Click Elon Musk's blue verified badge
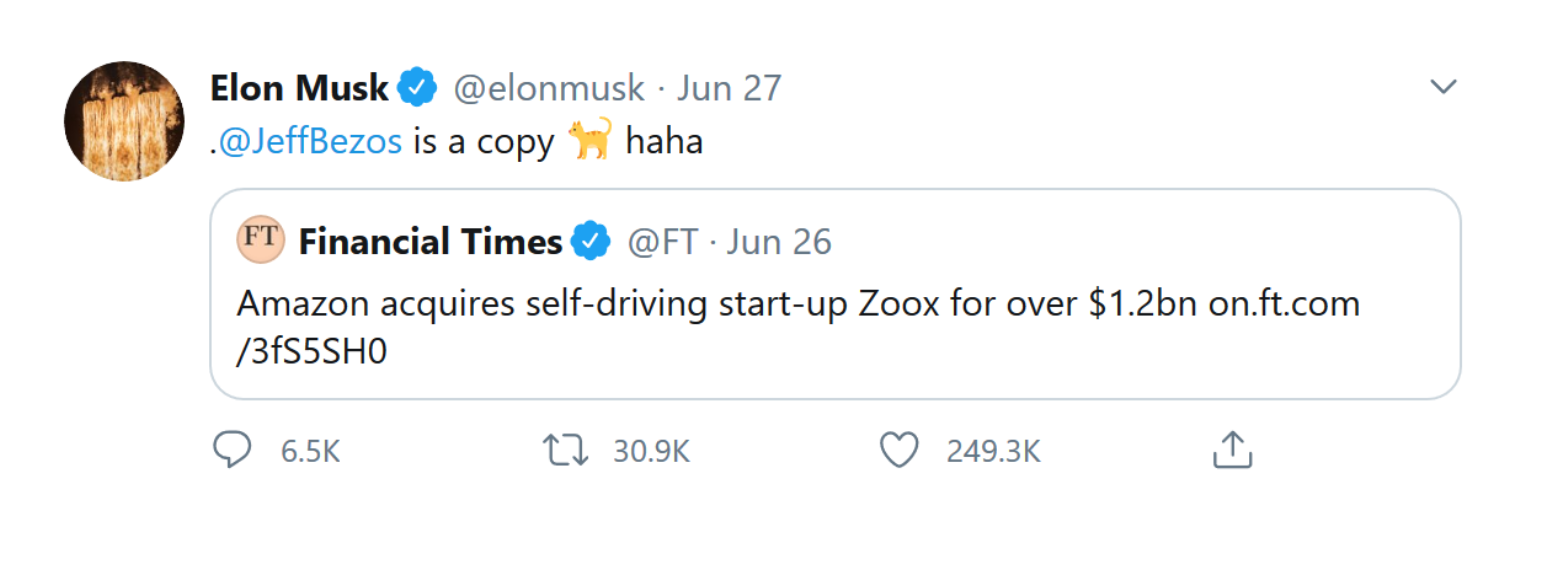The height and width of the screenshot is (570, 1548). click(418, 89)
